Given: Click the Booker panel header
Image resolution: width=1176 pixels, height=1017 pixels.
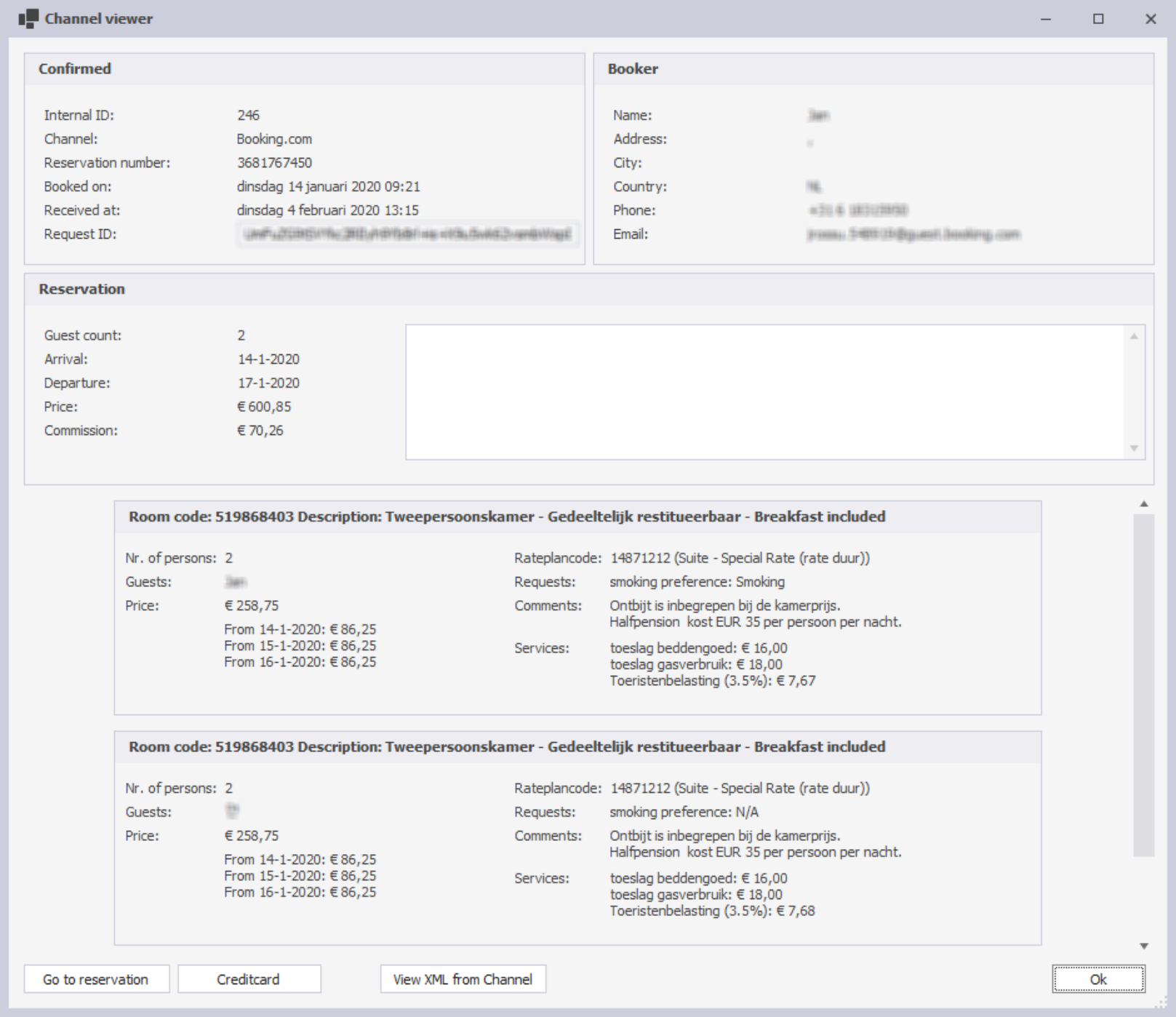Looking at the screenshot, I should coord(873,69).
